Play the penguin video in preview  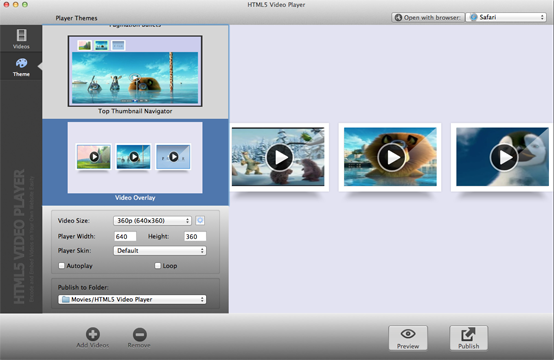(x=503, y=157)
